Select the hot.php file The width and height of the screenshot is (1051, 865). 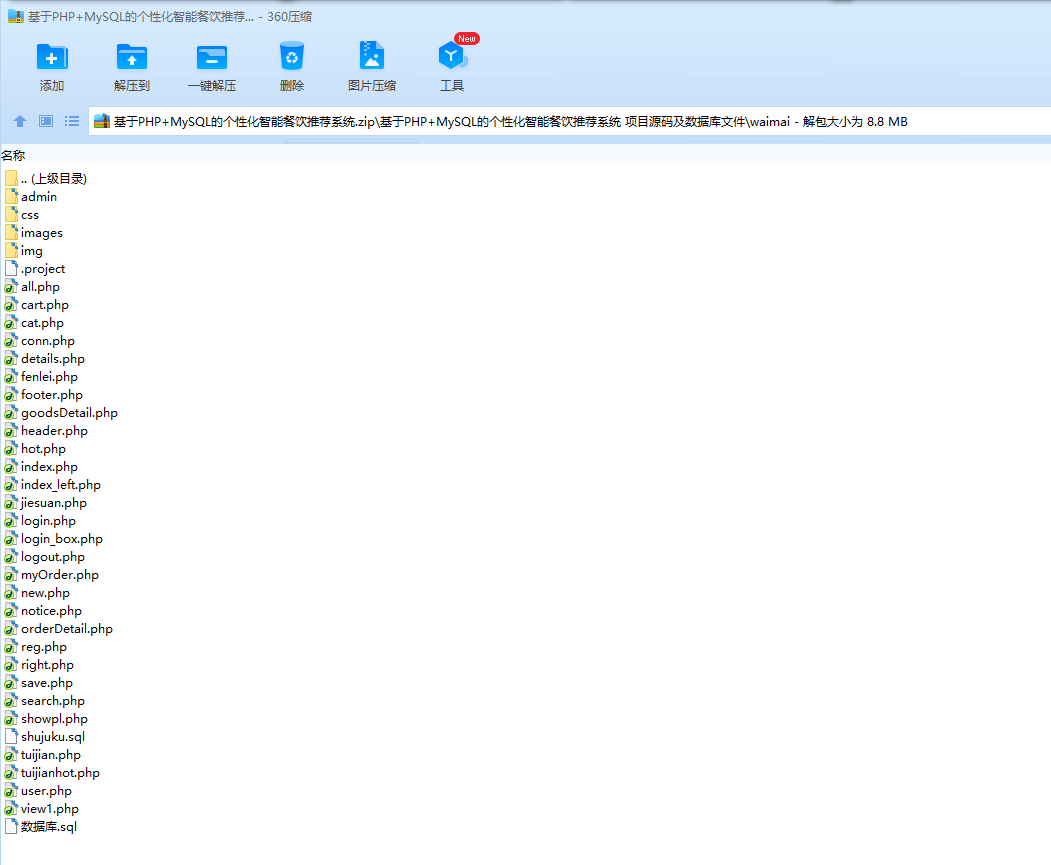pyautogui.click(x=35, y=450)
